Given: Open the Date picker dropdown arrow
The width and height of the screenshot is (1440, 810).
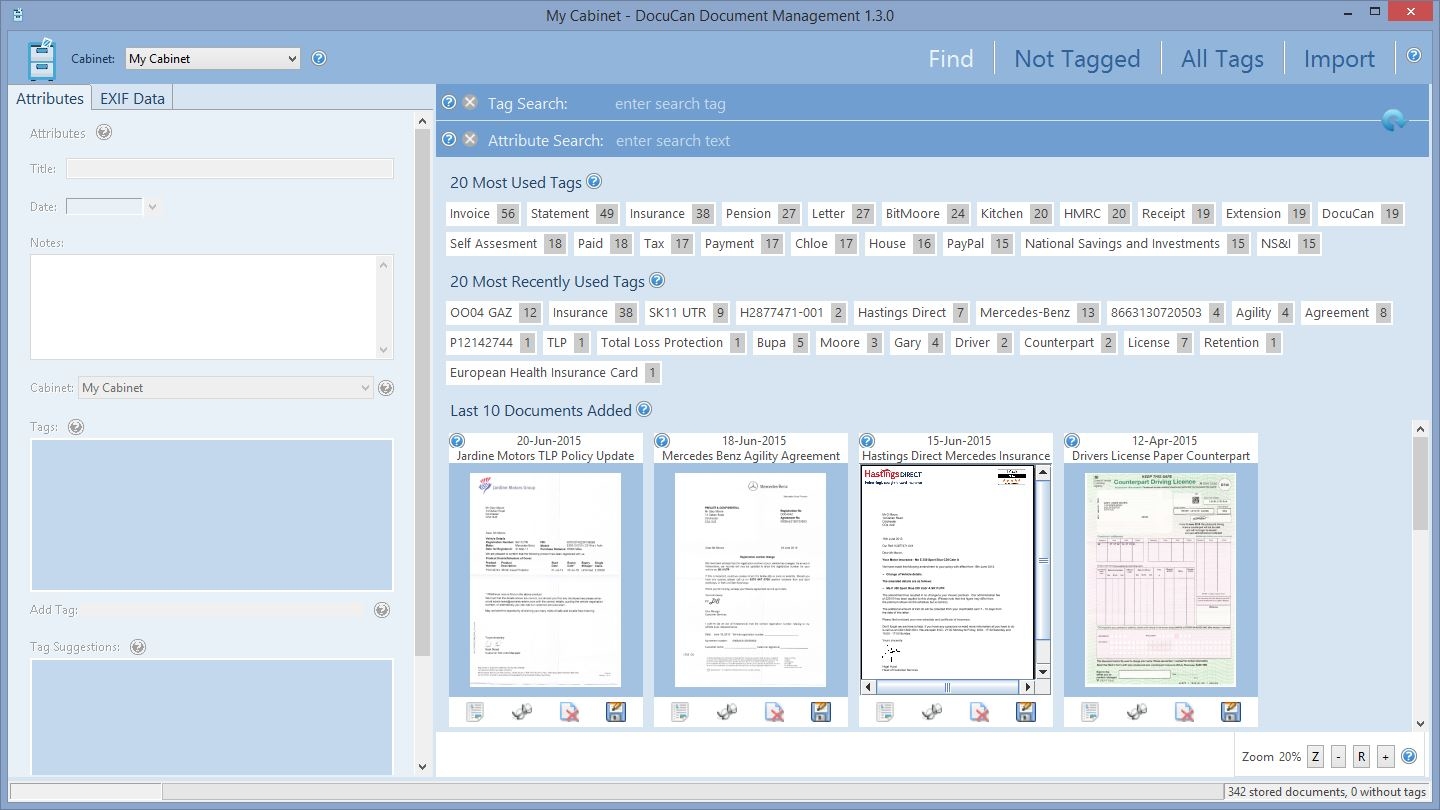Looking at the screenshot, I should (x=152, y=207).
